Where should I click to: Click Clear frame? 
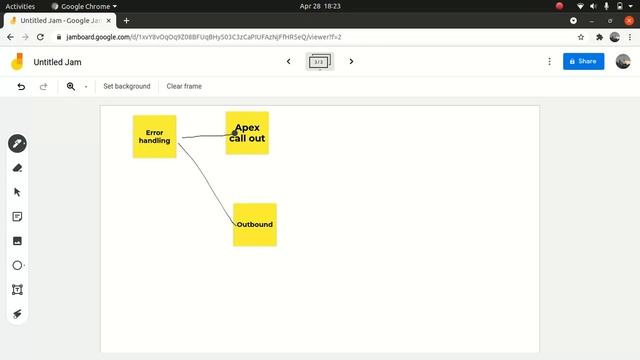[x=184, y=86]
